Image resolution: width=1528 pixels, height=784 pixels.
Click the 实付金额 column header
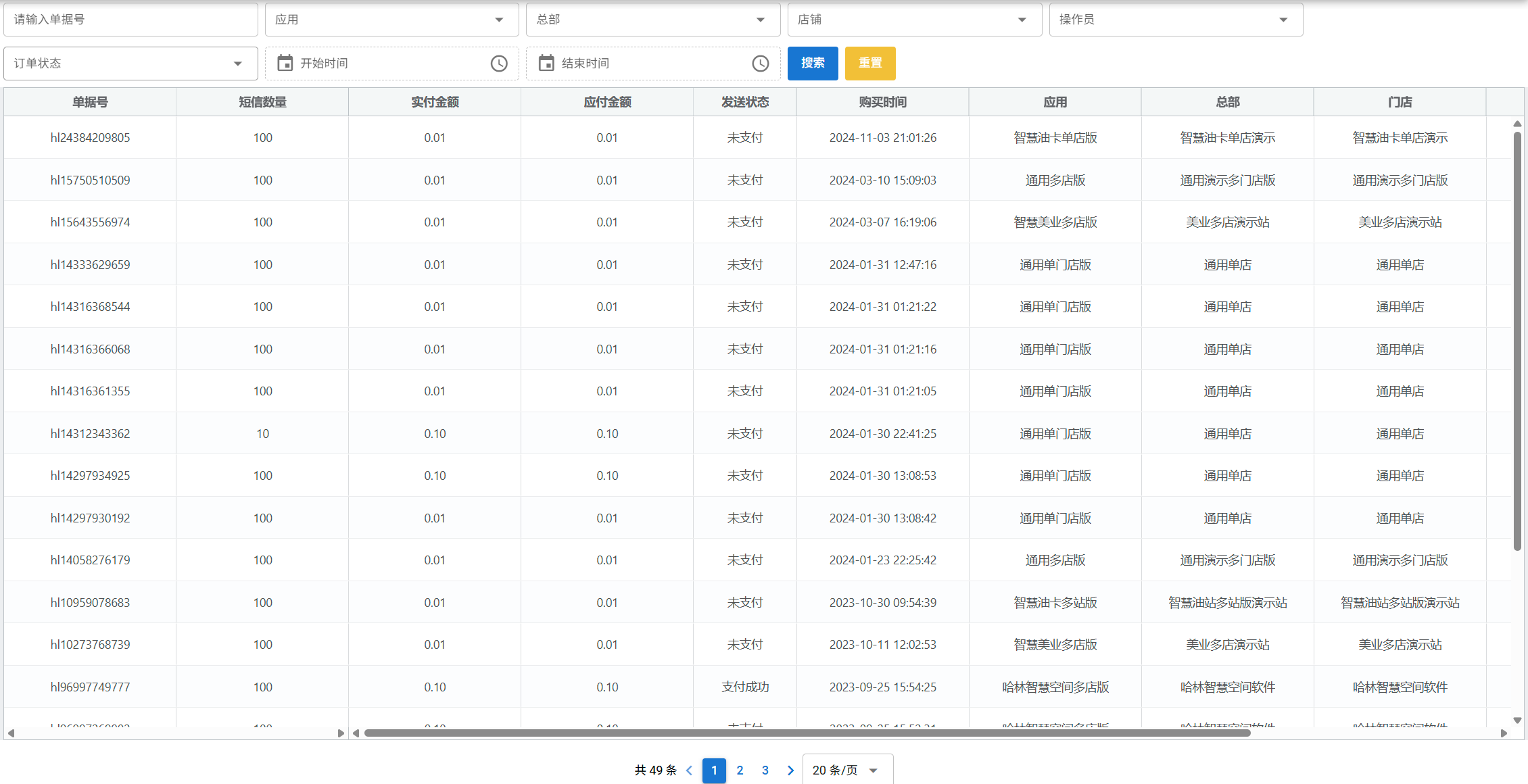point(435,102)
